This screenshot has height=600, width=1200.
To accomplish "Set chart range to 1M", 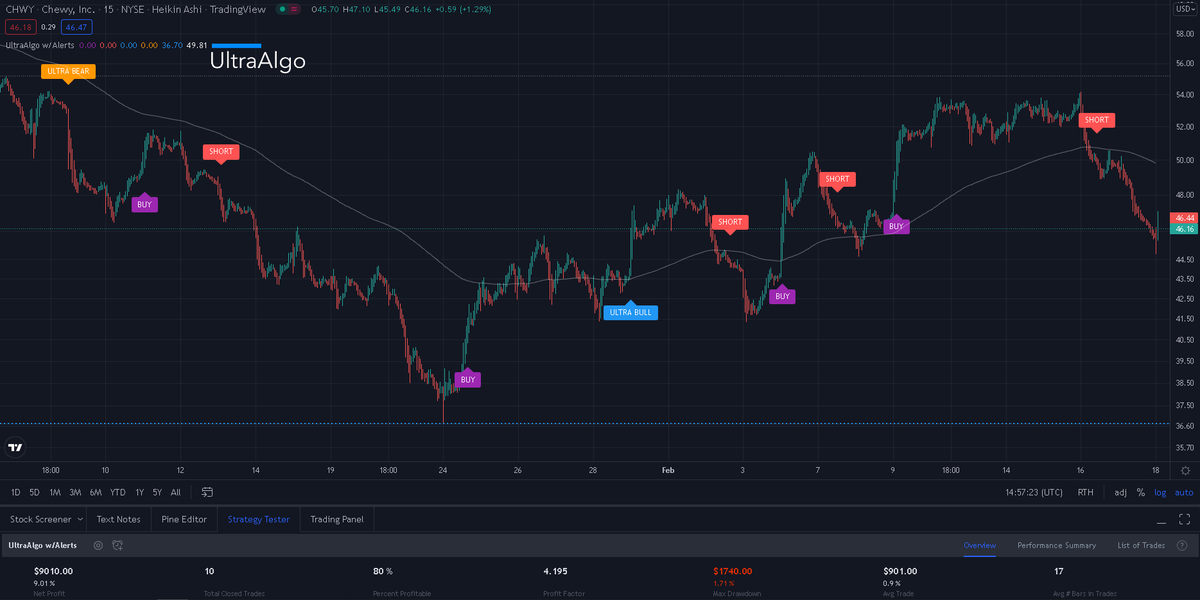I will (55, 492).
